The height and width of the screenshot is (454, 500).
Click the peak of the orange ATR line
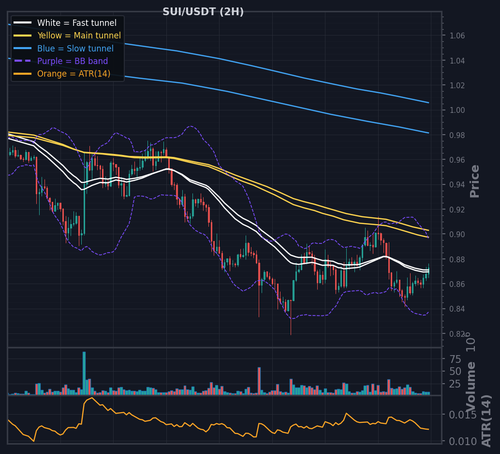click(92, 398)
